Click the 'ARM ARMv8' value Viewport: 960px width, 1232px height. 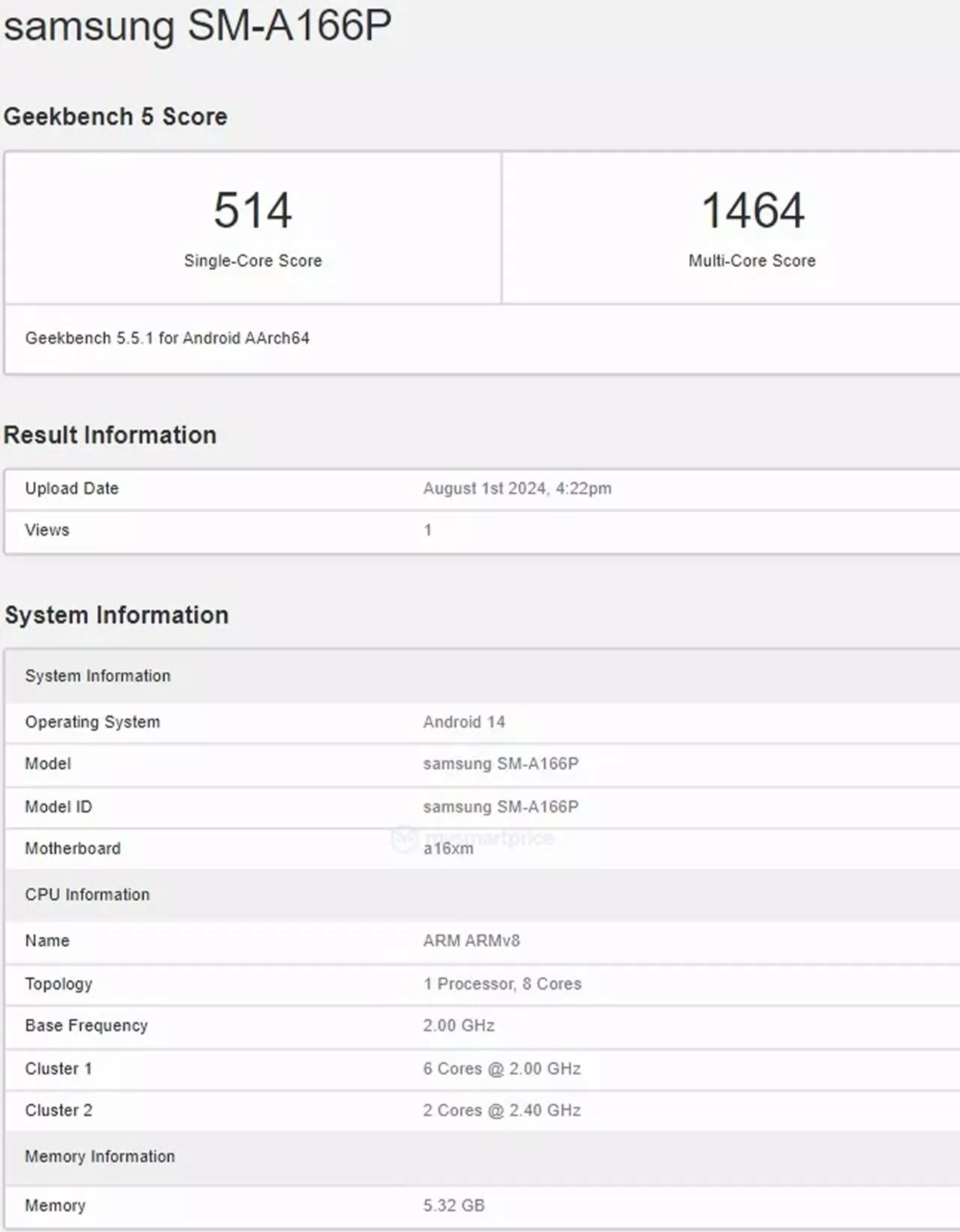tap(472, 941)
